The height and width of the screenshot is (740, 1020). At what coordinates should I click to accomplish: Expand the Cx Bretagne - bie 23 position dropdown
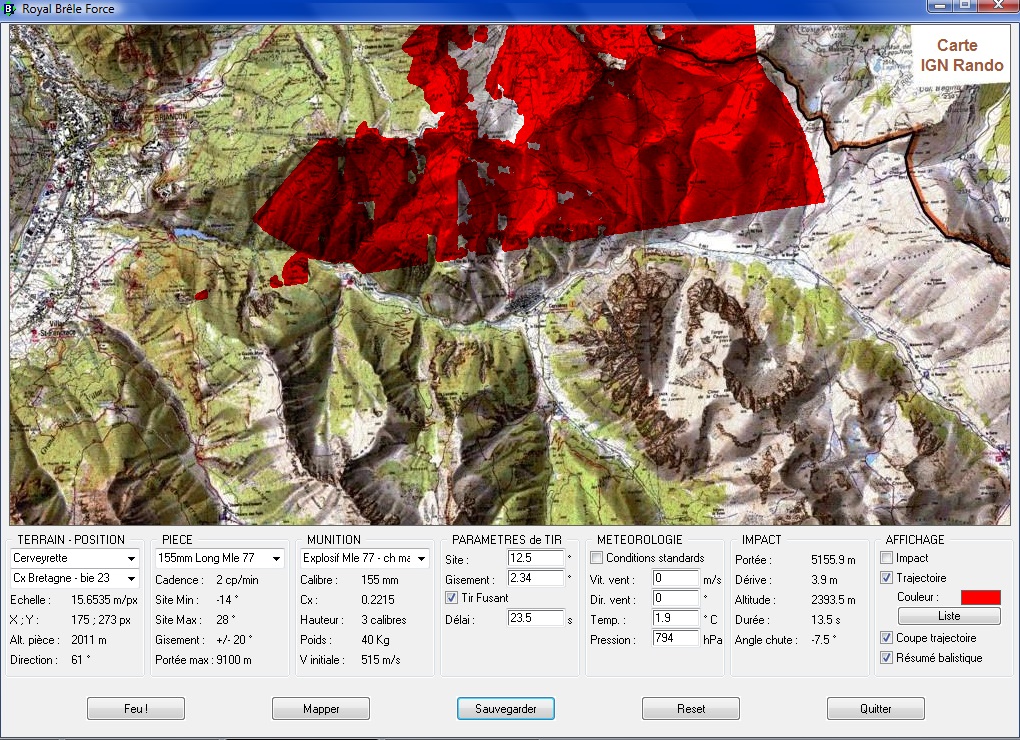pyautogui.click(x=75, y=578)
